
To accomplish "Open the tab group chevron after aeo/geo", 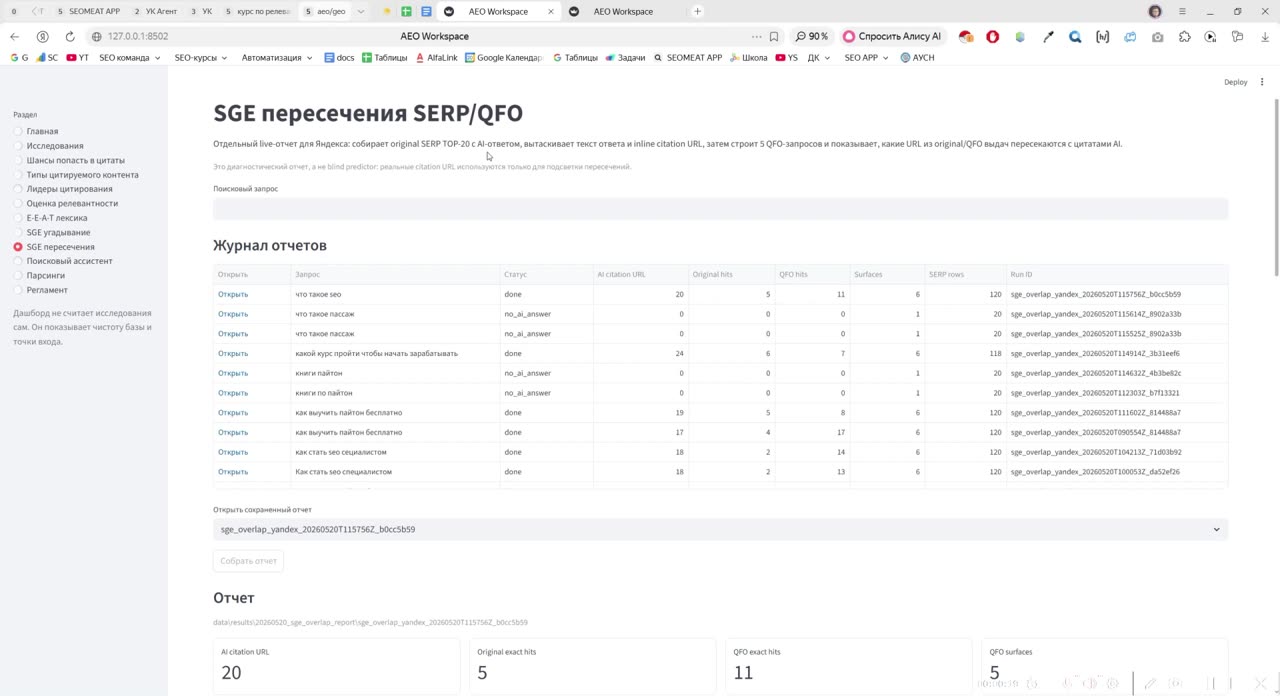I will (x=361, y=11).
